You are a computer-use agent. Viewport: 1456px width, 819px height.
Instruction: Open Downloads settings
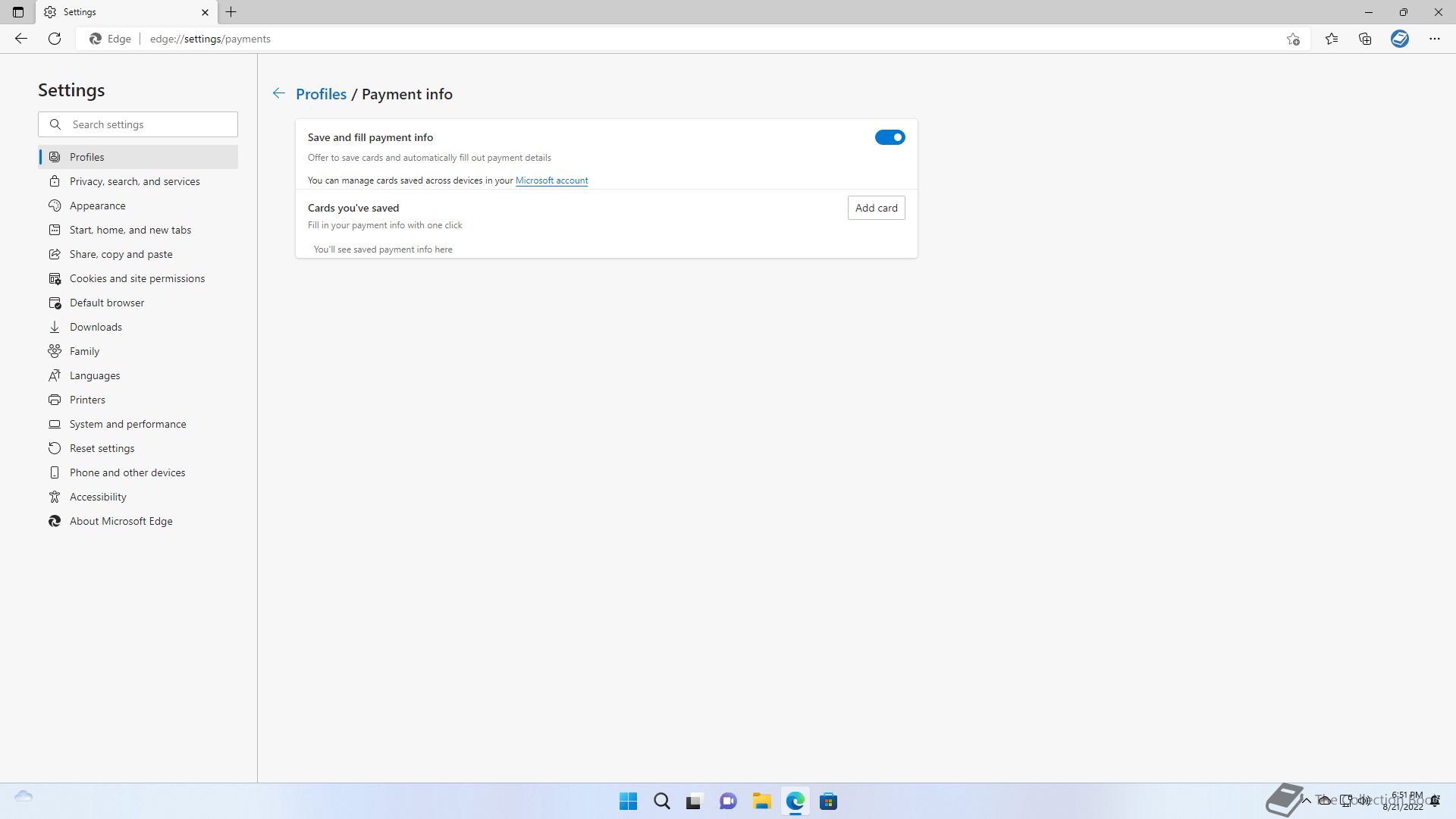(x=138, y=327)
